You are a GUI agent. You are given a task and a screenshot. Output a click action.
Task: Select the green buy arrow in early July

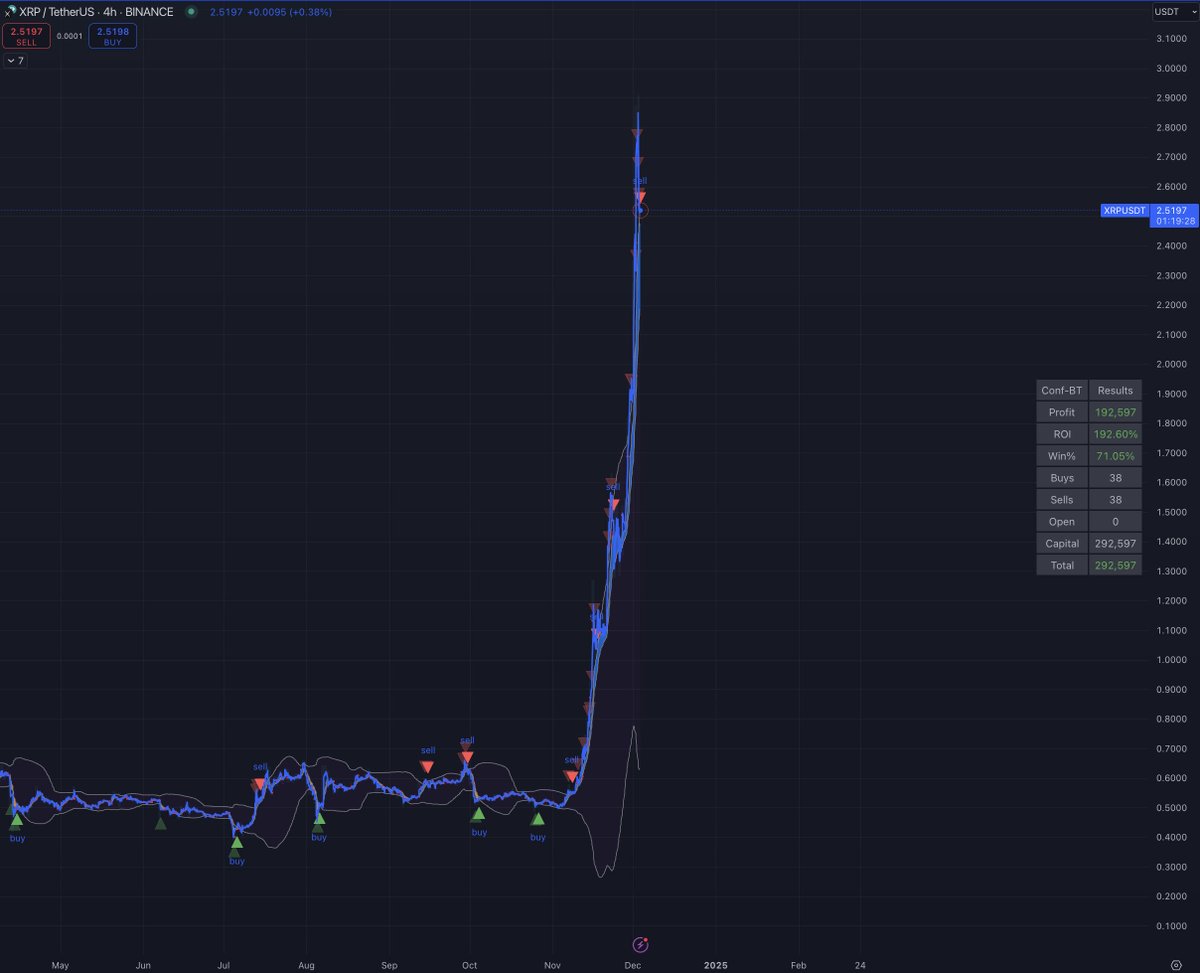click(x=236, y=842)
